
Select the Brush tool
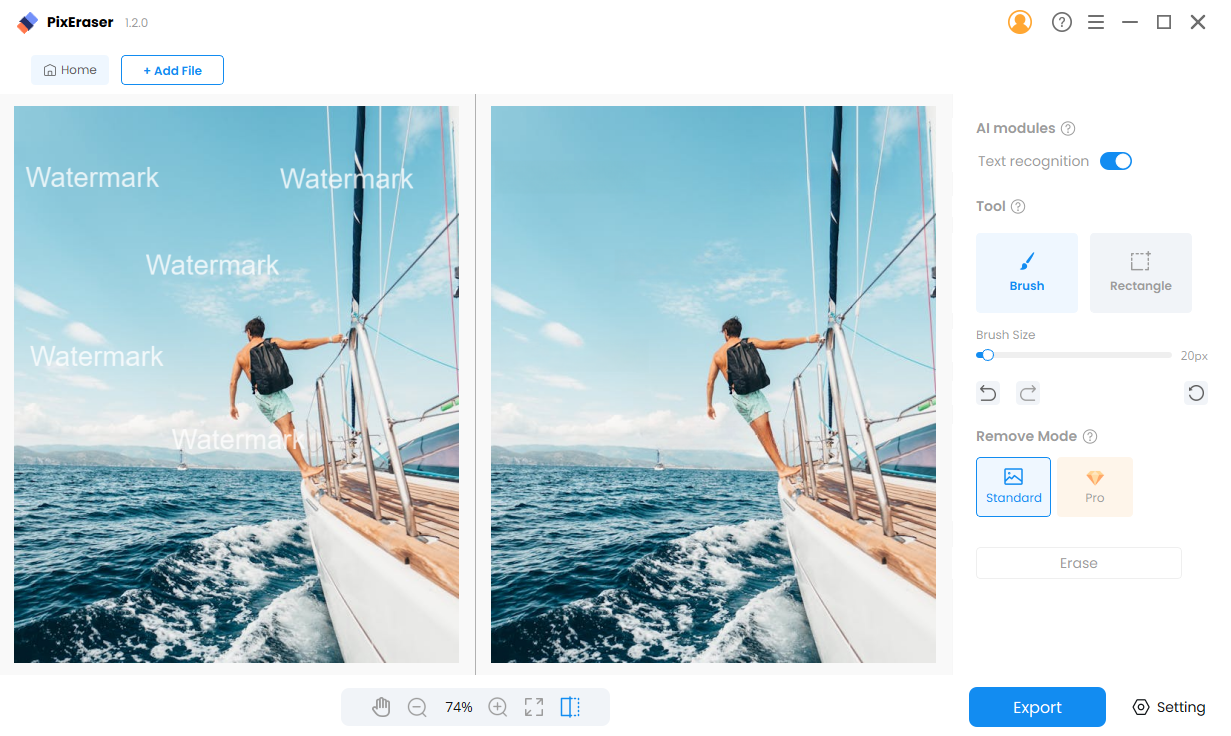(1027, 273)
